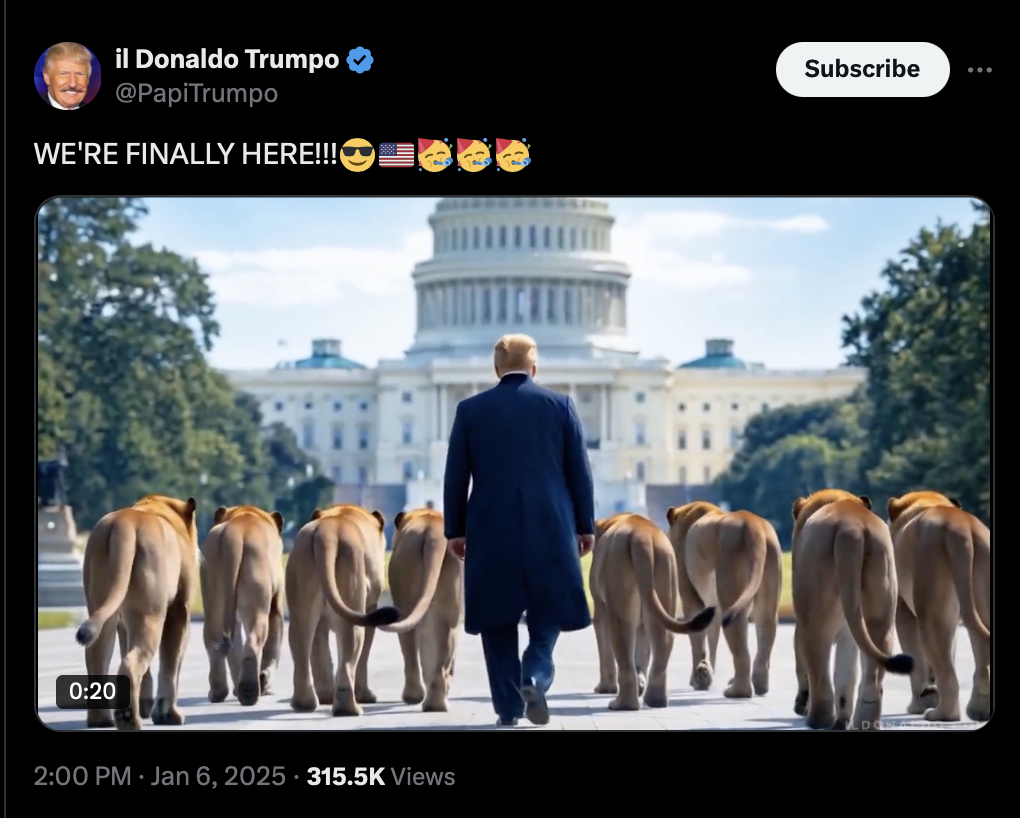Click the first party face emoji
The height and width of the screenshot is (818, 1020).
435,155
